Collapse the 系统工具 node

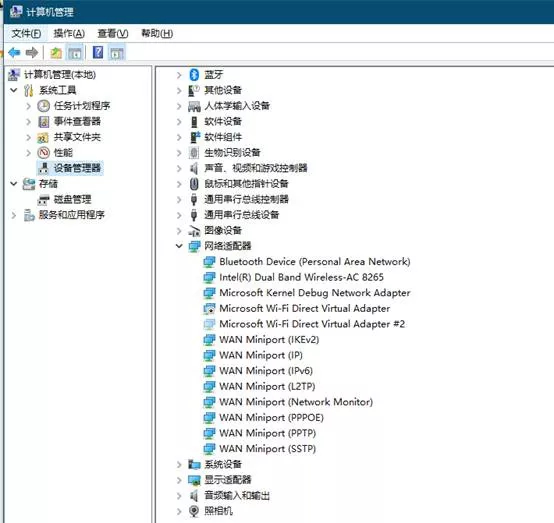[14, 90]
